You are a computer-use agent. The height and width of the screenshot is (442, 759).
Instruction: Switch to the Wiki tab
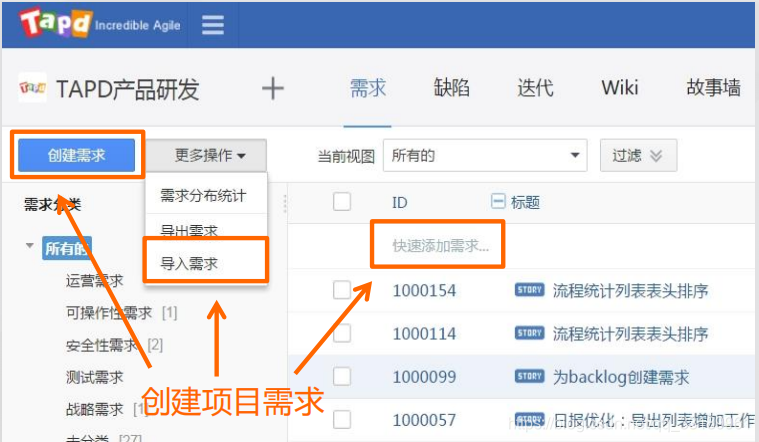(620, 88)
